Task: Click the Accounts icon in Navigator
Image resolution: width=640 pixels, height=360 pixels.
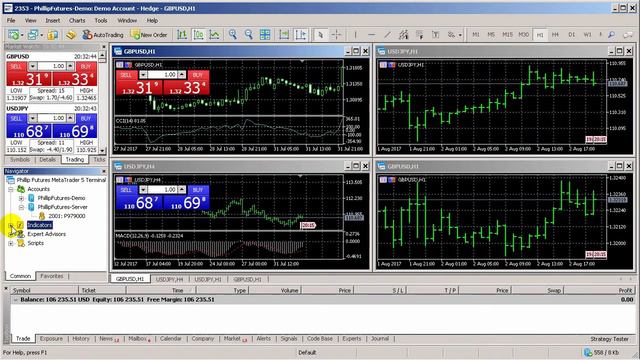Action: click(21, 189)
